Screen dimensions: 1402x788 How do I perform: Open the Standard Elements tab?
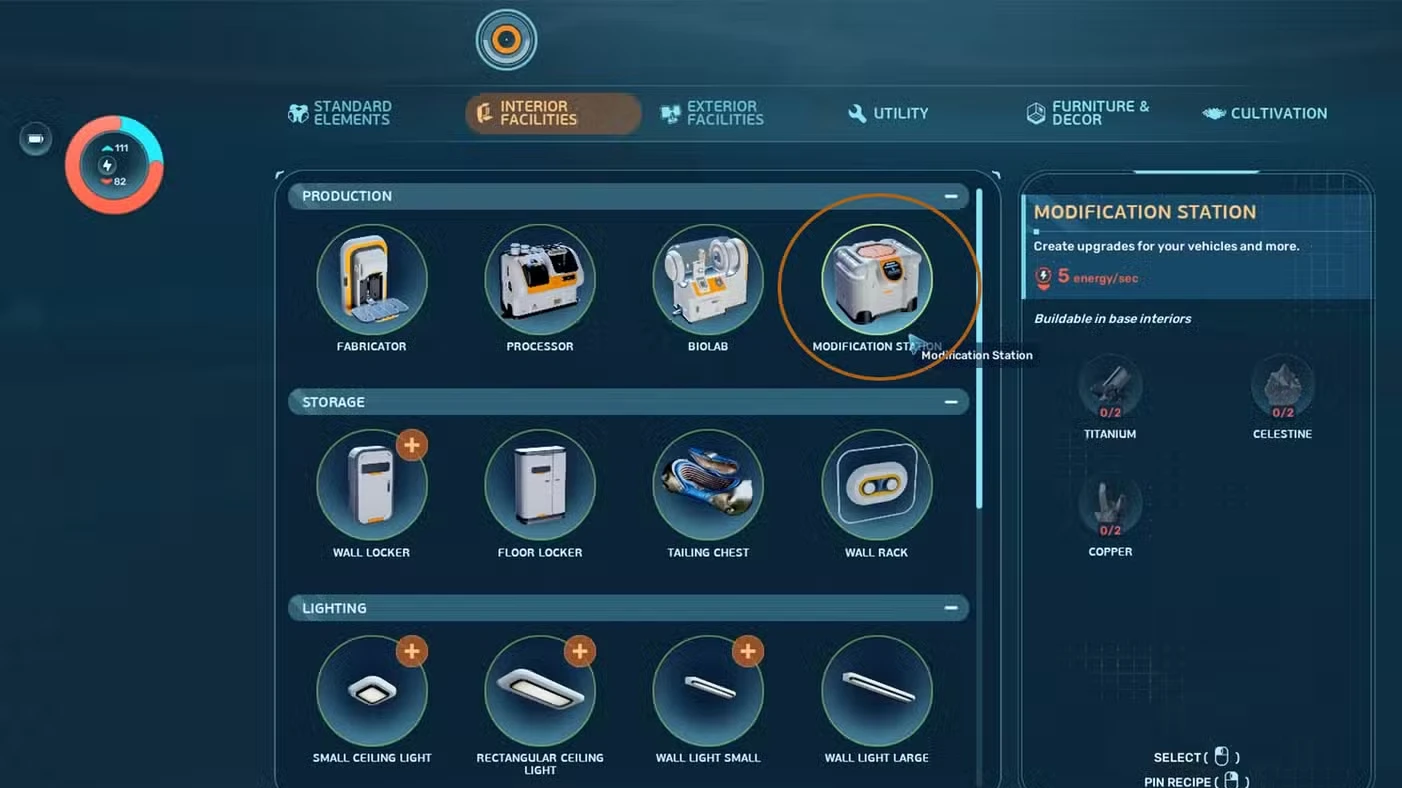340,113
